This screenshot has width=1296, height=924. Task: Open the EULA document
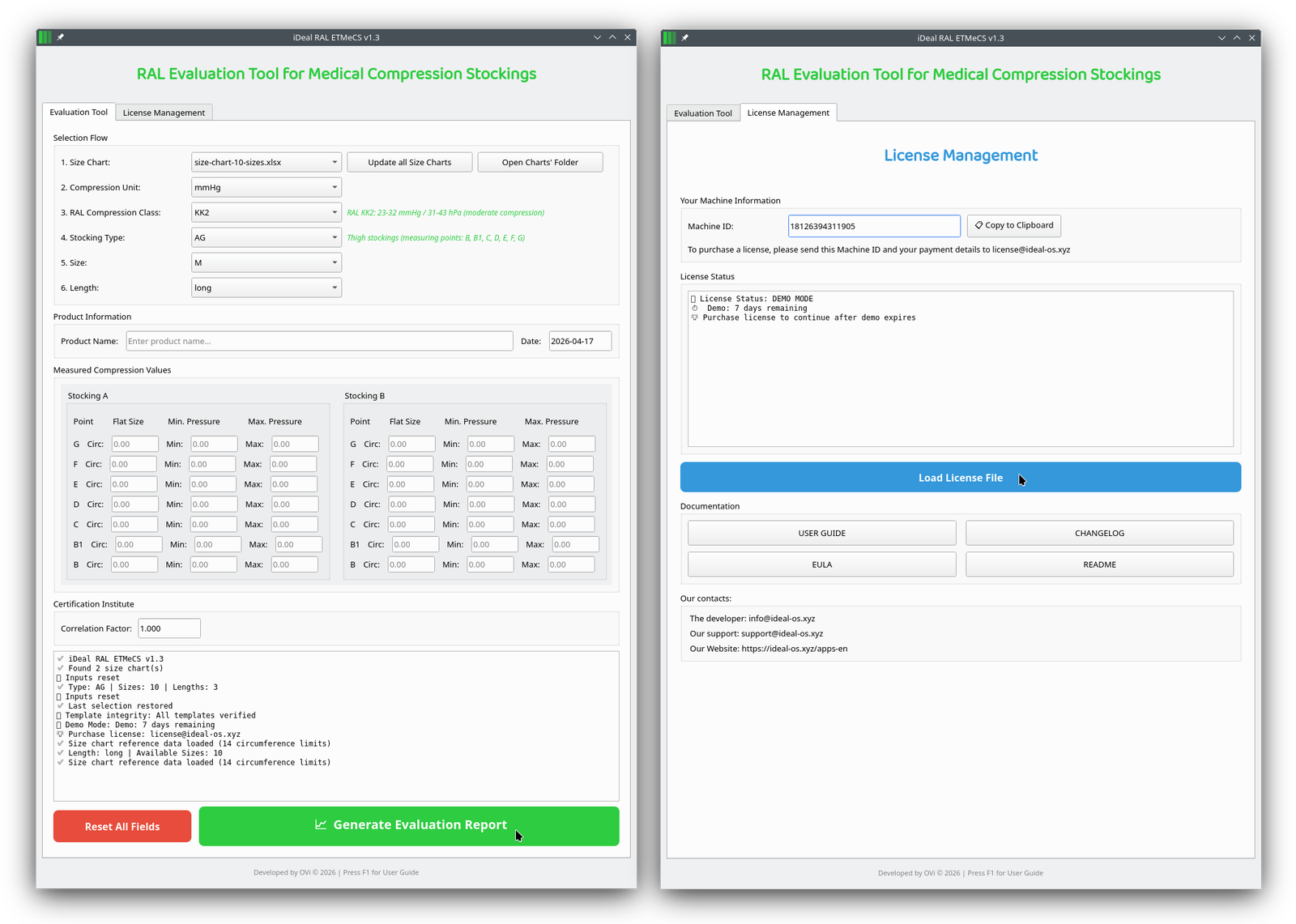[x=822, y=564]
